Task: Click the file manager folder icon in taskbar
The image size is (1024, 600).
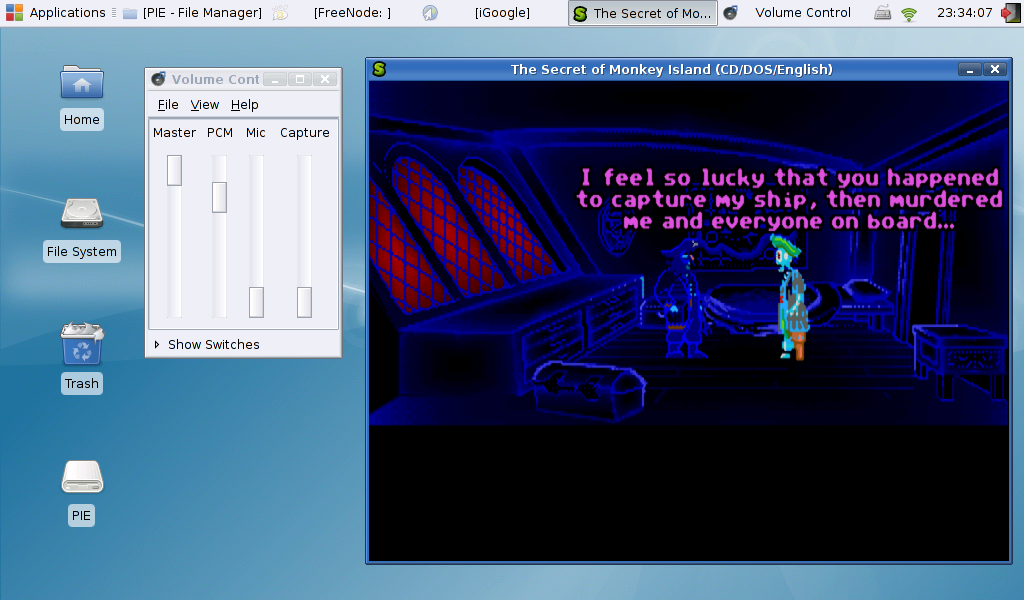Action: point(130,13)
